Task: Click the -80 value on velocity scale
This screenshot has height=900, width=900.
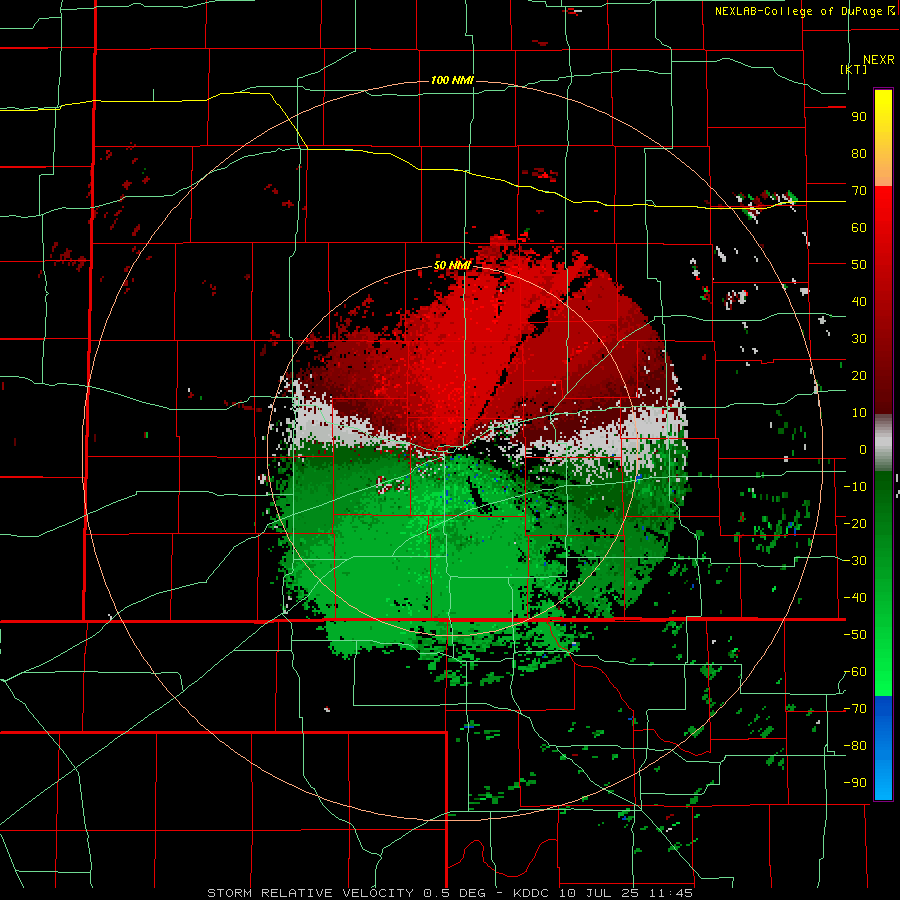Action: (855, 746)
